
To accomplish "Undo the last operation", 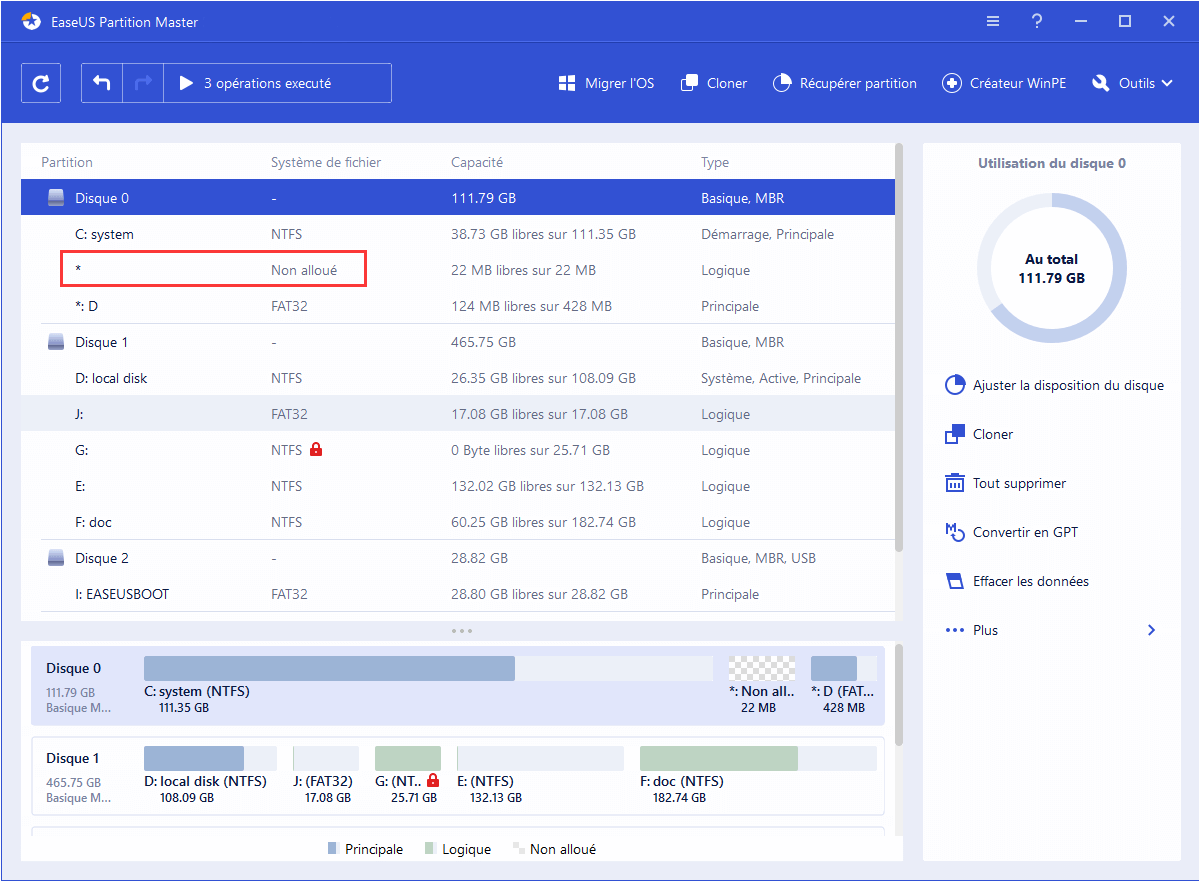I will [101, 82].
